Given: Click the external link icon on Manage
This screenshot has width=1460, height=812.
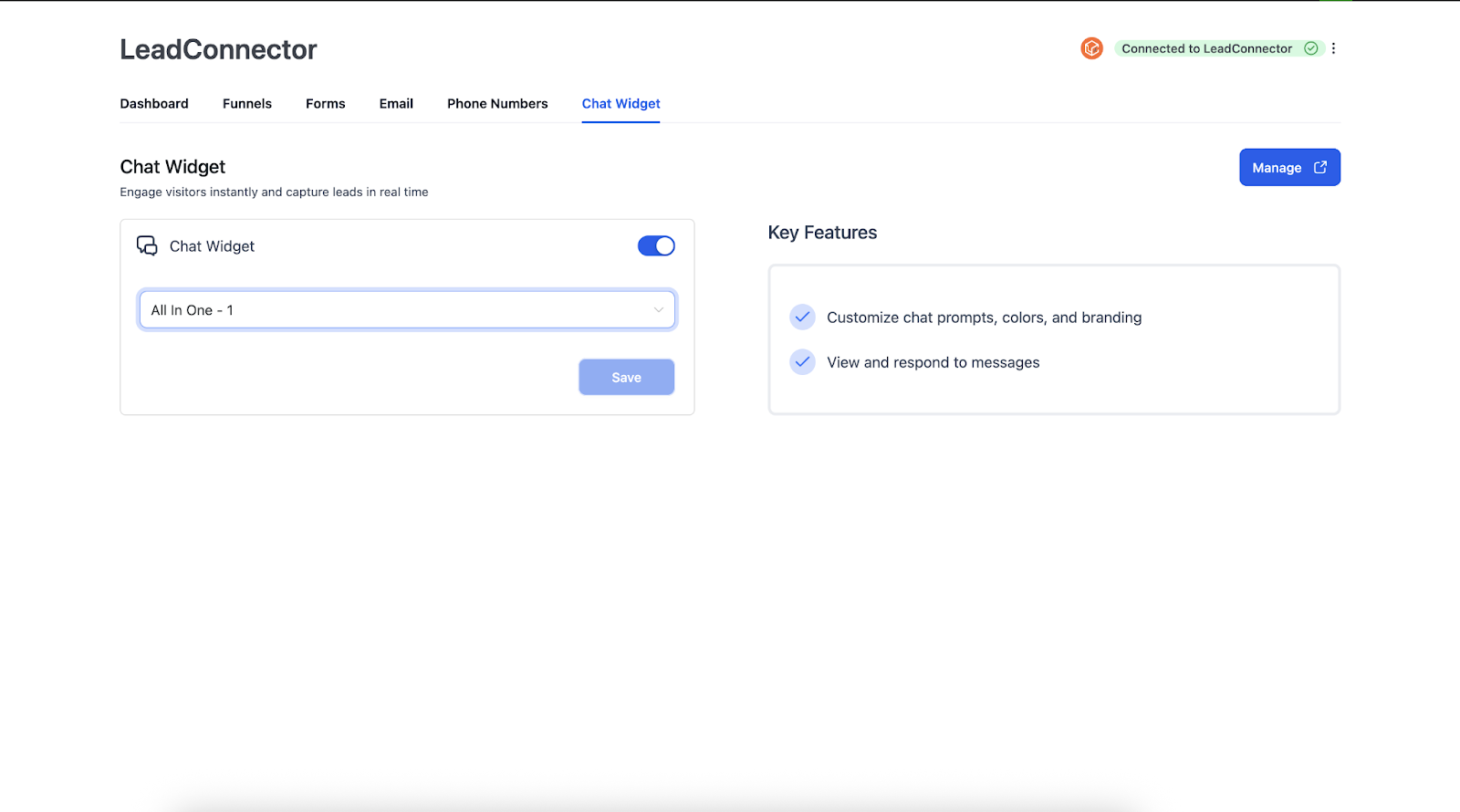Looking at the screenshot, I should point(1319,167).
